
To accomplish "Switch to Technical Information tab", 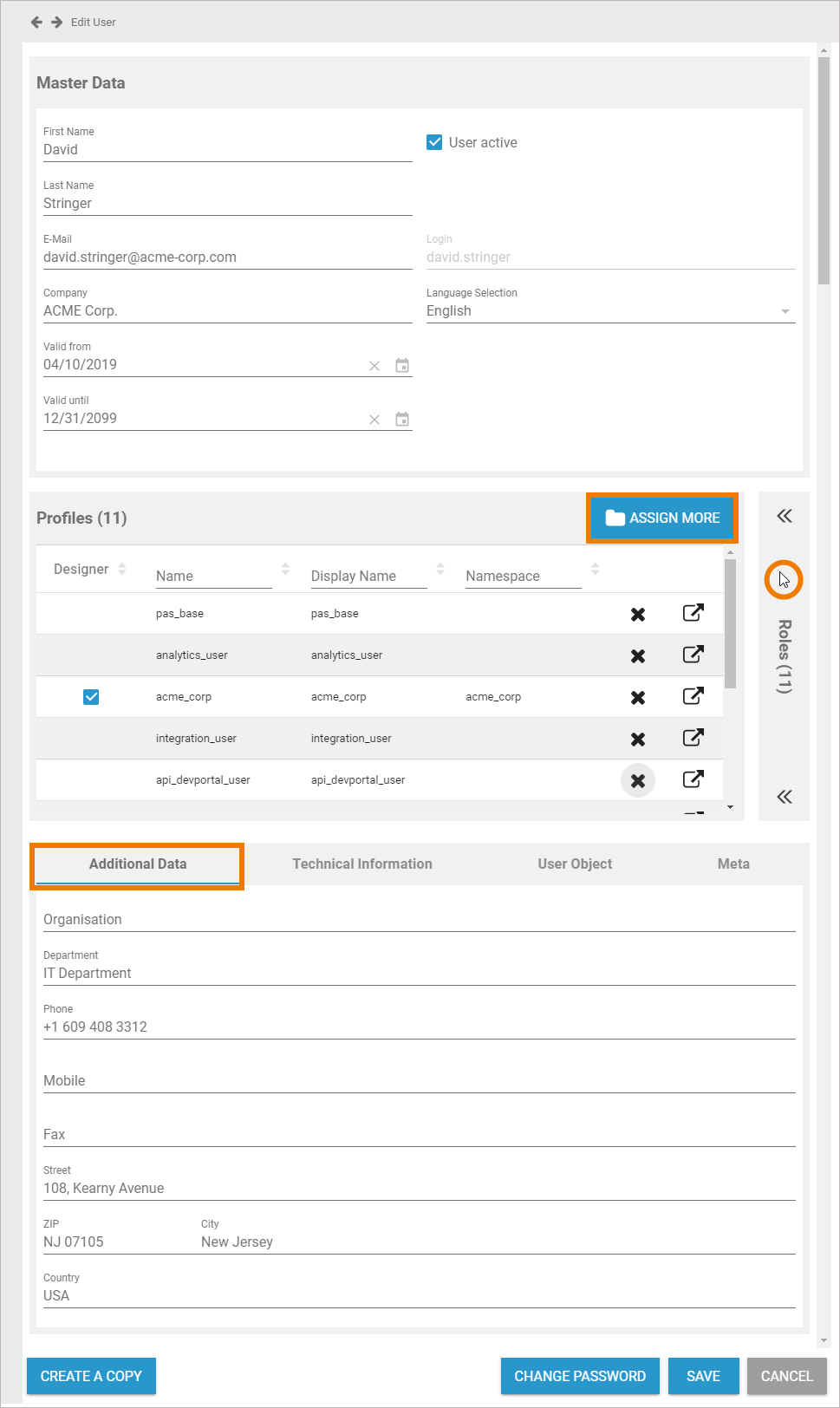I will [x=361, y=864].
